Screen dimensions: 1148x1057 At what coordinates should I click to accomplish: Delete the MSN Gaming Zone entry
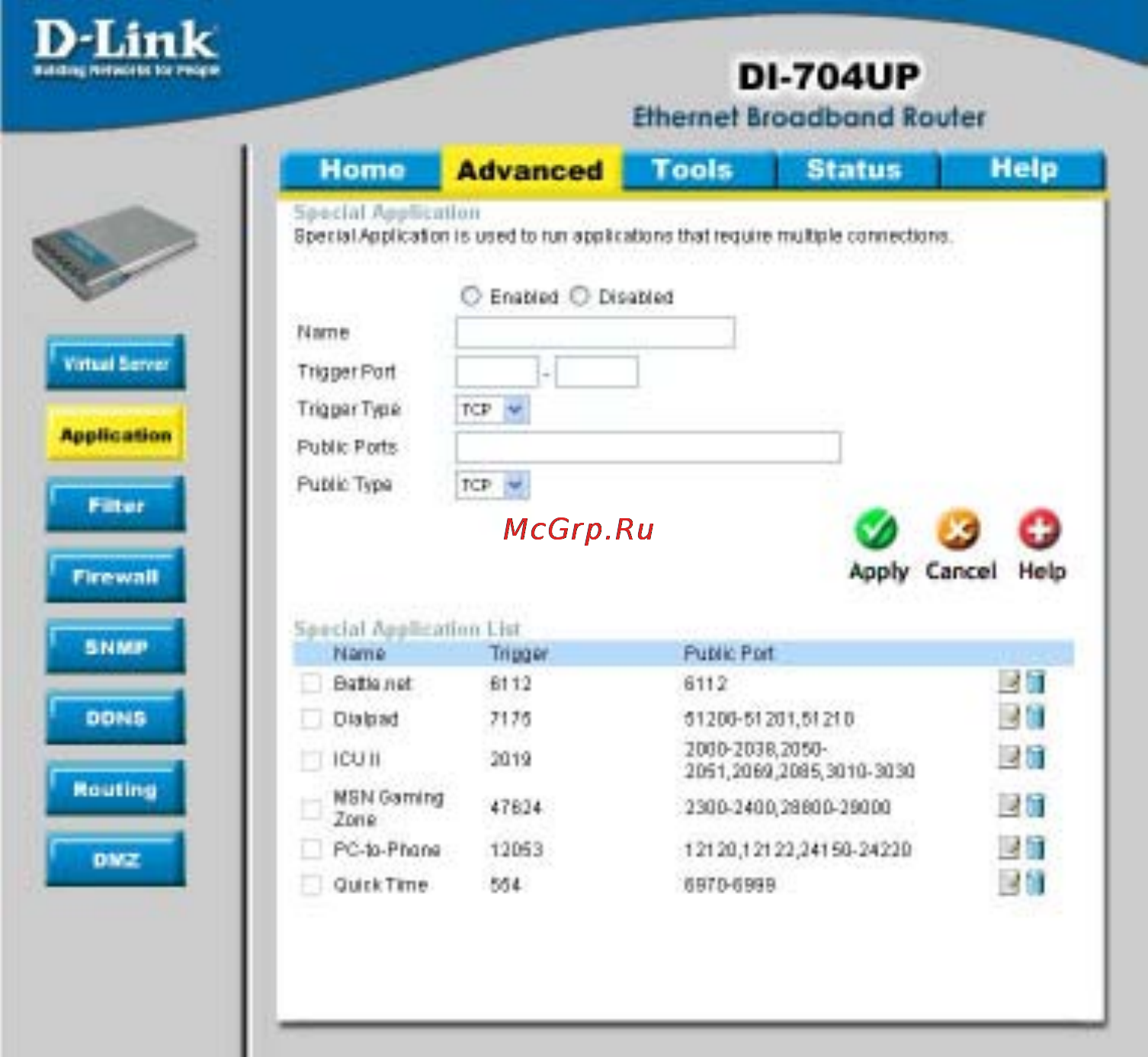(x=1035, y=805)
